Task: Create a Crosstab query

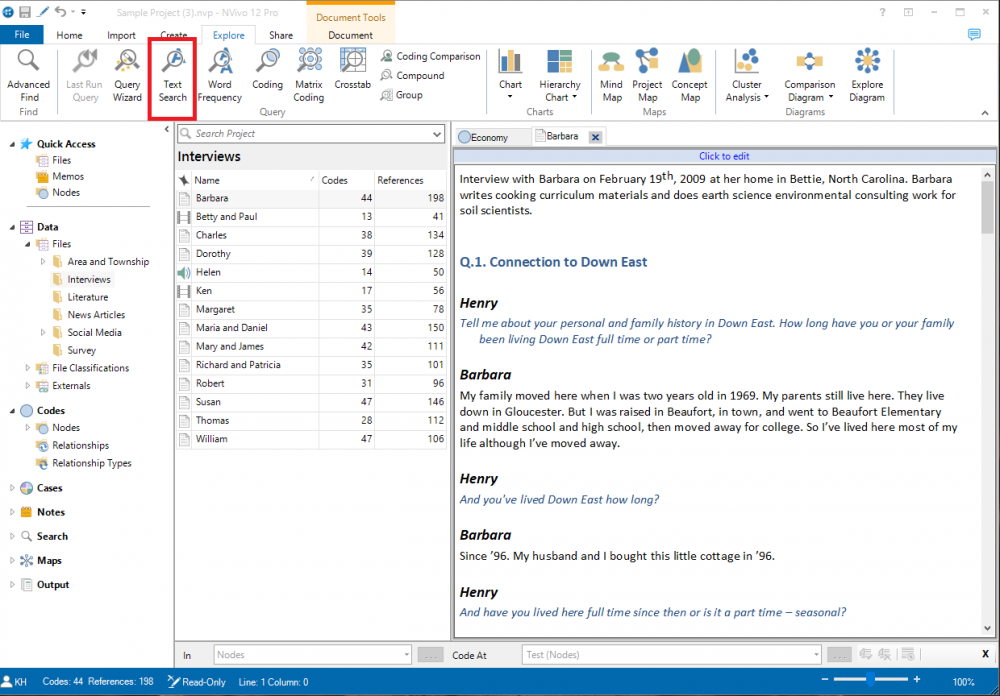Action: (x=352, y=70)
